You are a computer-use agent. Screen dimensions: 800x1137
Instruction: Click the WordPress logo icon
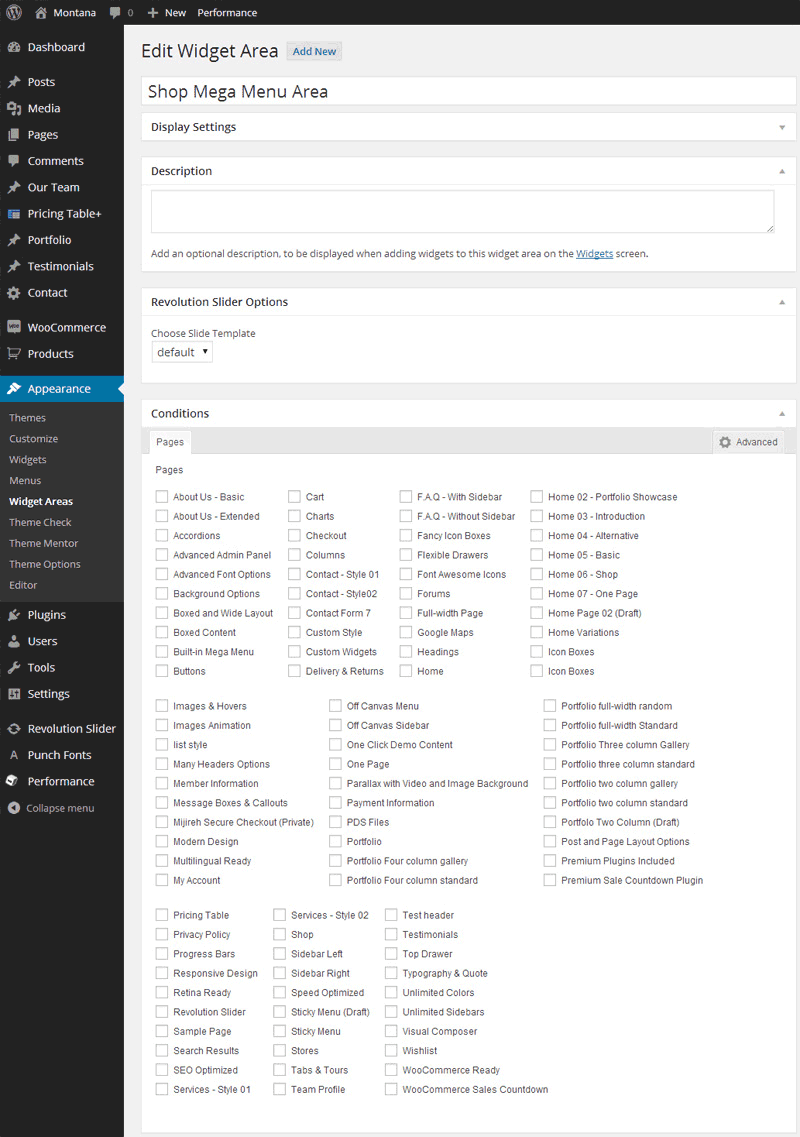(13, 13)
